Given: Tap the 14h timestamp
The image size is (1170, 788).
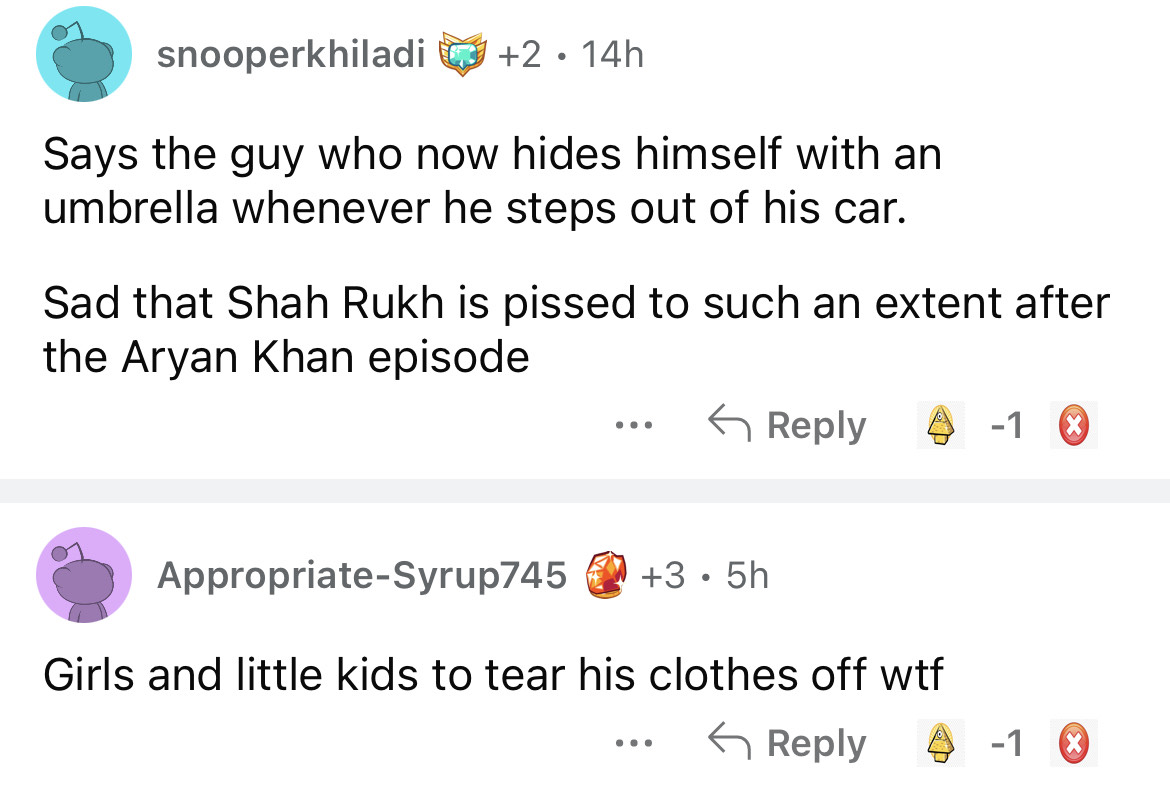Looking at the screenshot, I should (x=611, y=56).
